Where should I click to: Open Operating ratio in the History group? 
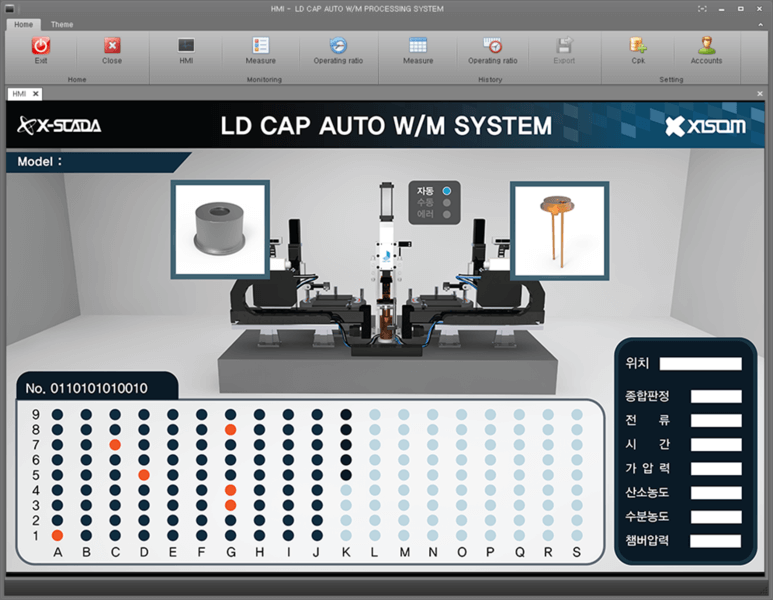(x=492, y=46)
